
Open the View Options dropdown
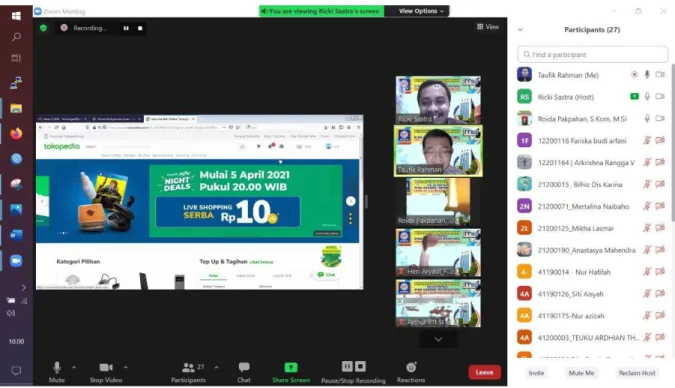point(421,11)
